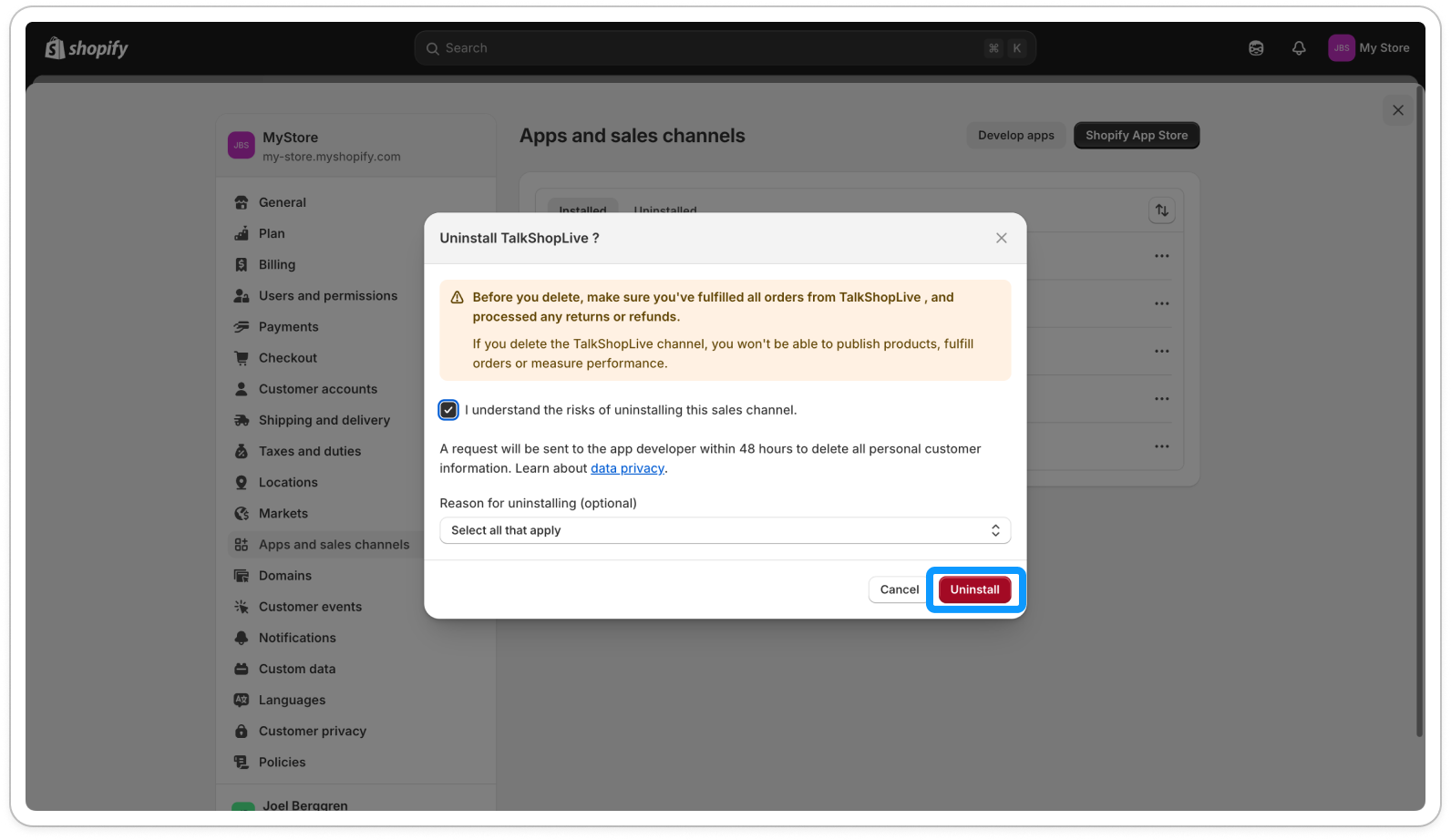Click the Customer privacy lock icon
The width and height of the screenshot is (1451, 840).
(242, 731)
